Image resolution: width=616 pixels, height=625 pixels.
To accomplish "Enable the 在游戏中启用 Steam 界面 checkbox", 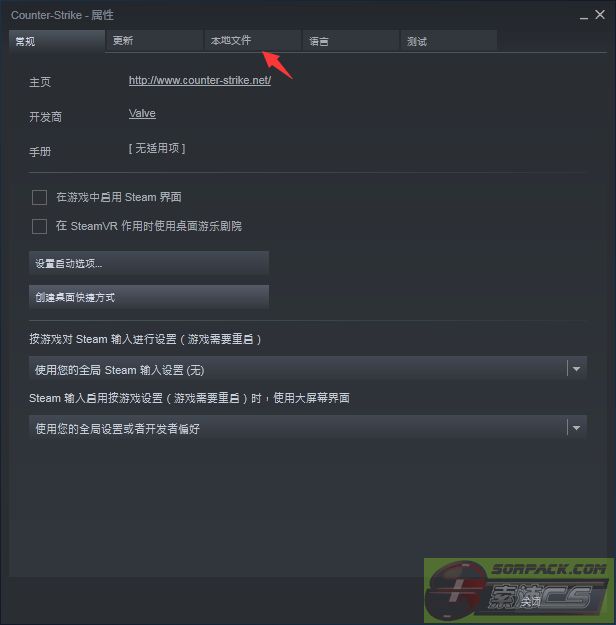I will click(39, 197).
